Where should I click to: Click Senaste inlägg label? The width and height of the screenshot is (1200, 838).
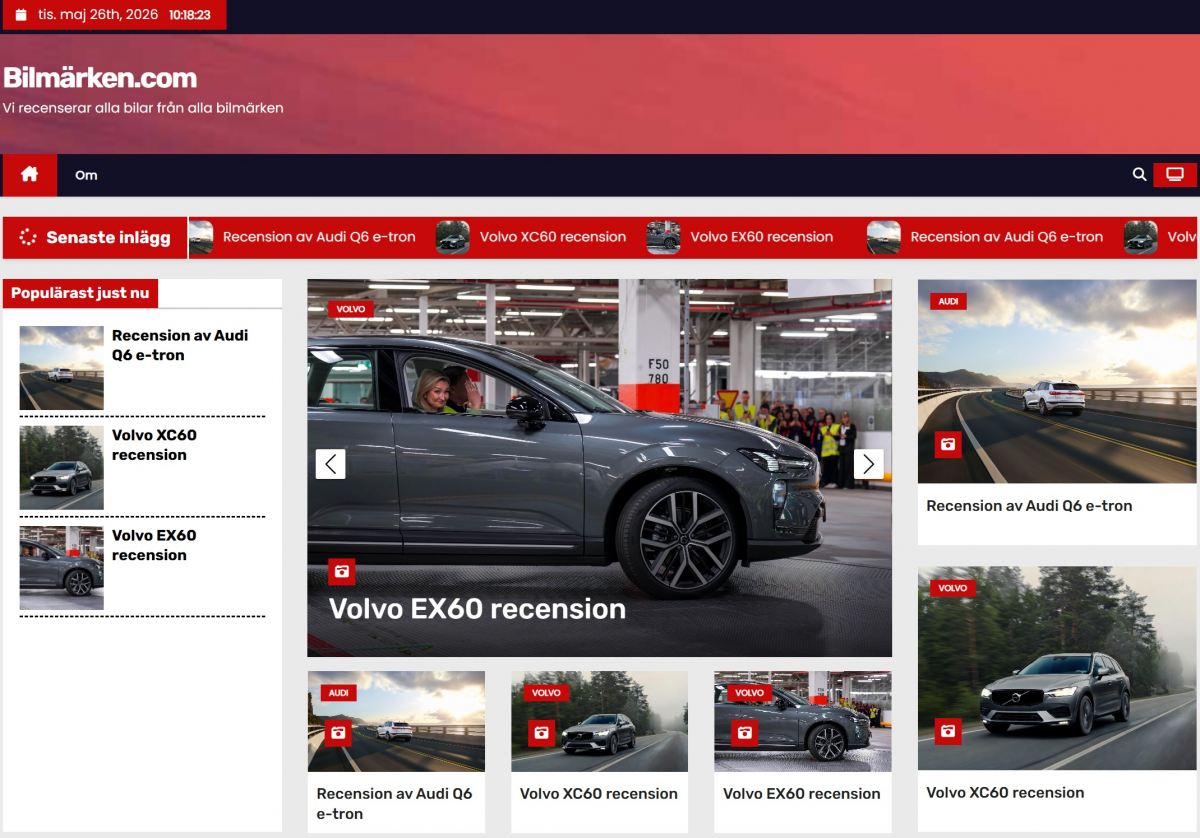(108, 238)
